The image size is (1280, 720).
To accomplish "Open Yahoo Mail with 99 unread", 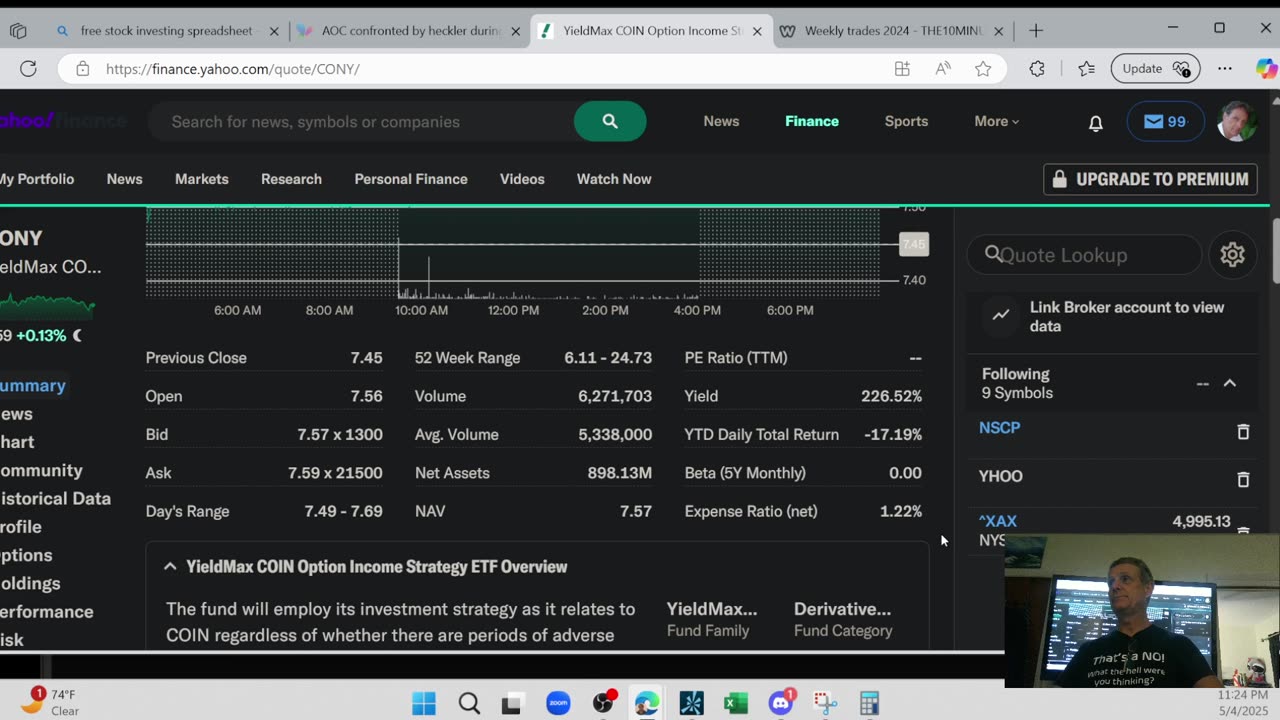I will click(1165, 122).
